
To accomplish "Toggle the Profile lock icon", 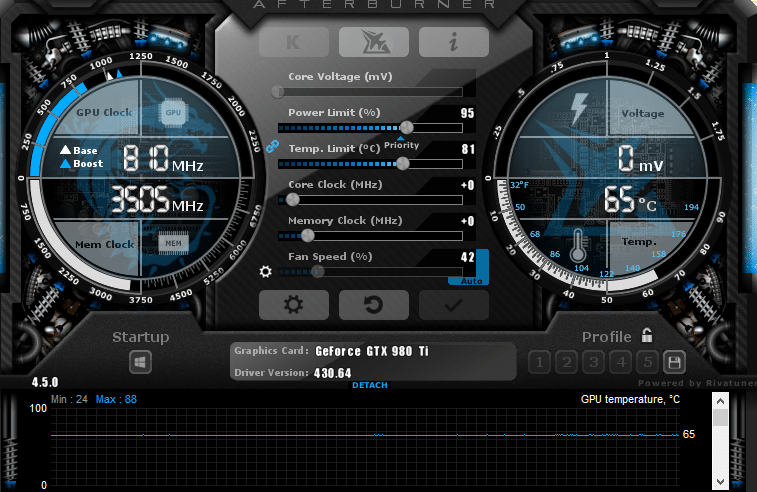I will 647,336.
